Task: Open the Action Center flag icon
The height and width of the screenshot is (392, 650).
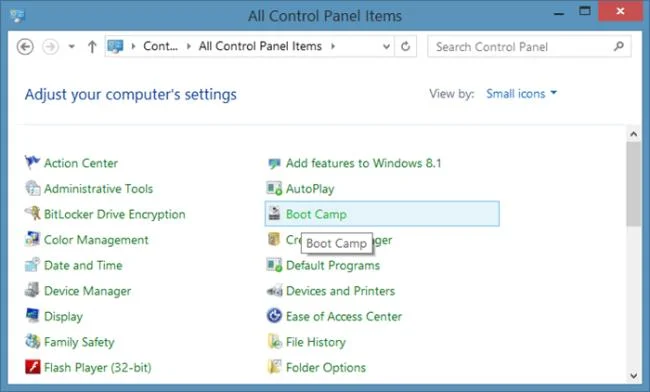Action: (32, 162)
